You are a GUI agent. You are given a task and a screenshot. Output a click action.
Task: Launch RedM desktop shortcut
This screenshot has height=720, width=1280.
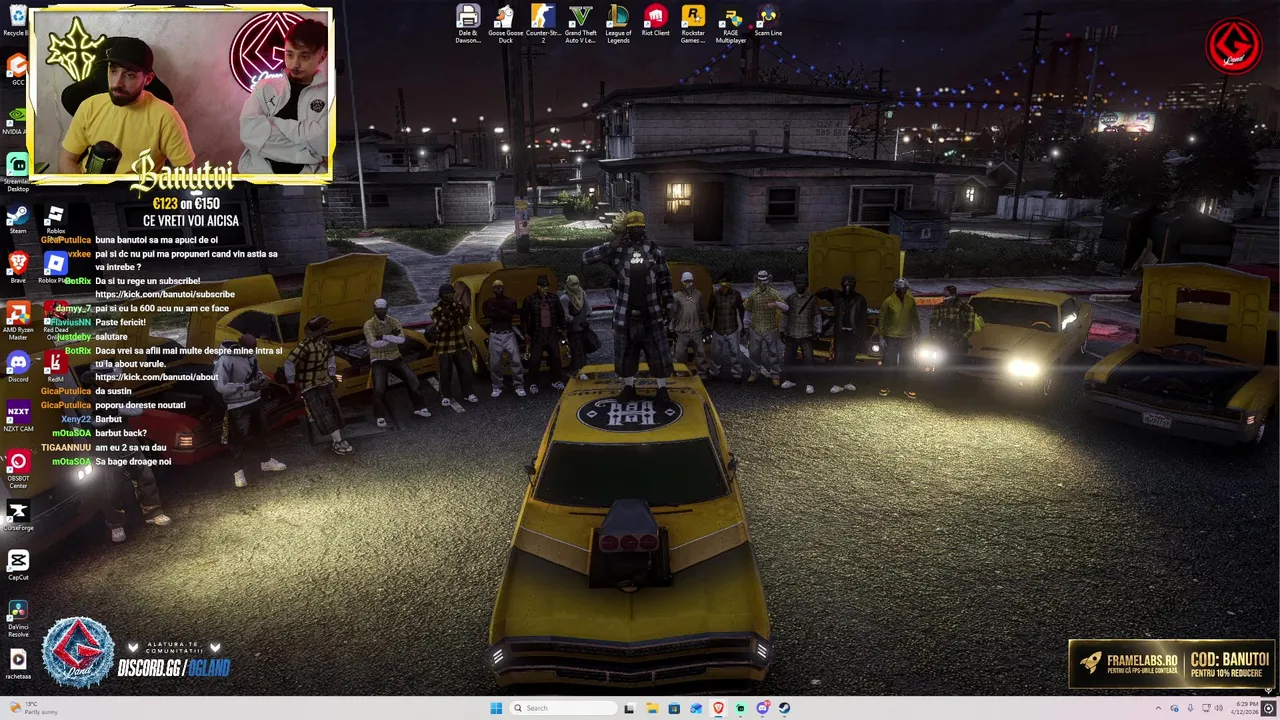(55, 367)
